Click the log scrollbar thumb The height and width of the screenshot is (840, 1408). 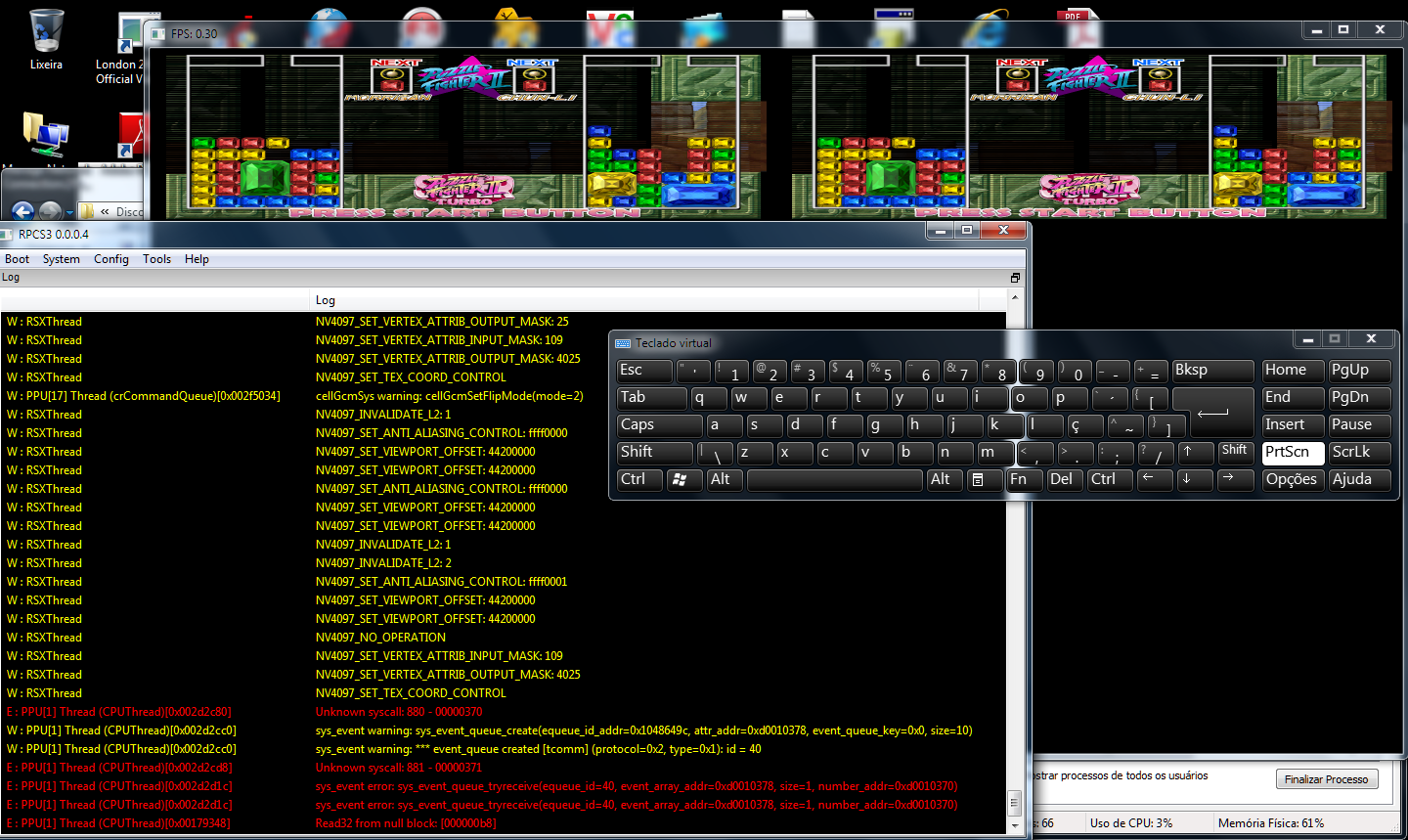click(1014, 803)
